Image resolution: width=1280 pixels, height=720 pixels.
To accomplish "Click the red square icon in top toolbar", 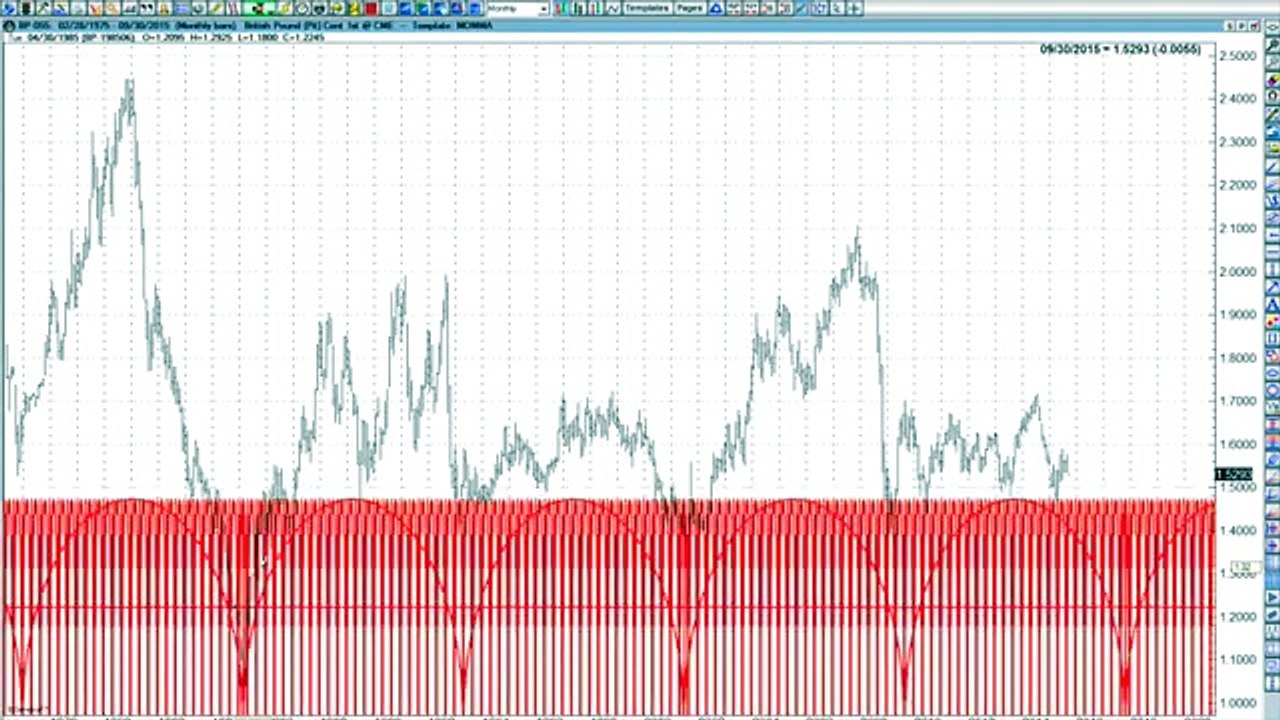I will pos(370,8).
